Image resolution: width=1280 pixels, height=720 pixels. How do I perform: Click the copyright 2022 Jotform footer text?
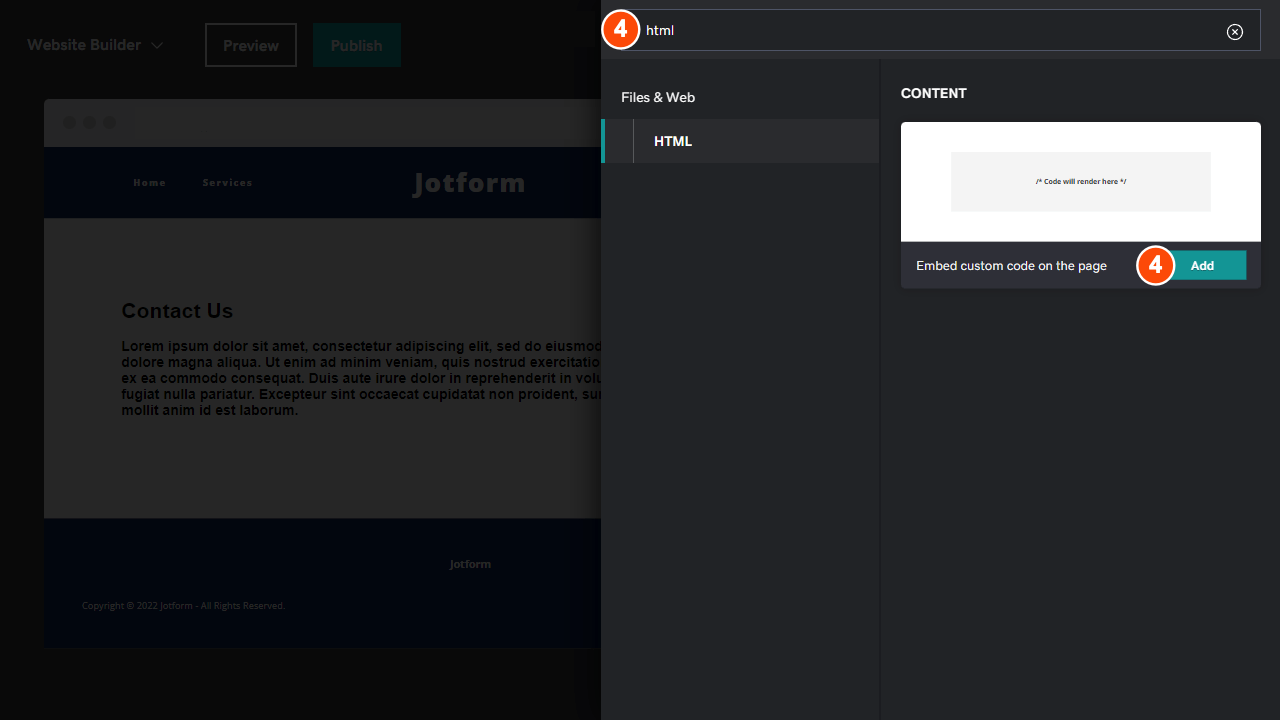point(183,606)
